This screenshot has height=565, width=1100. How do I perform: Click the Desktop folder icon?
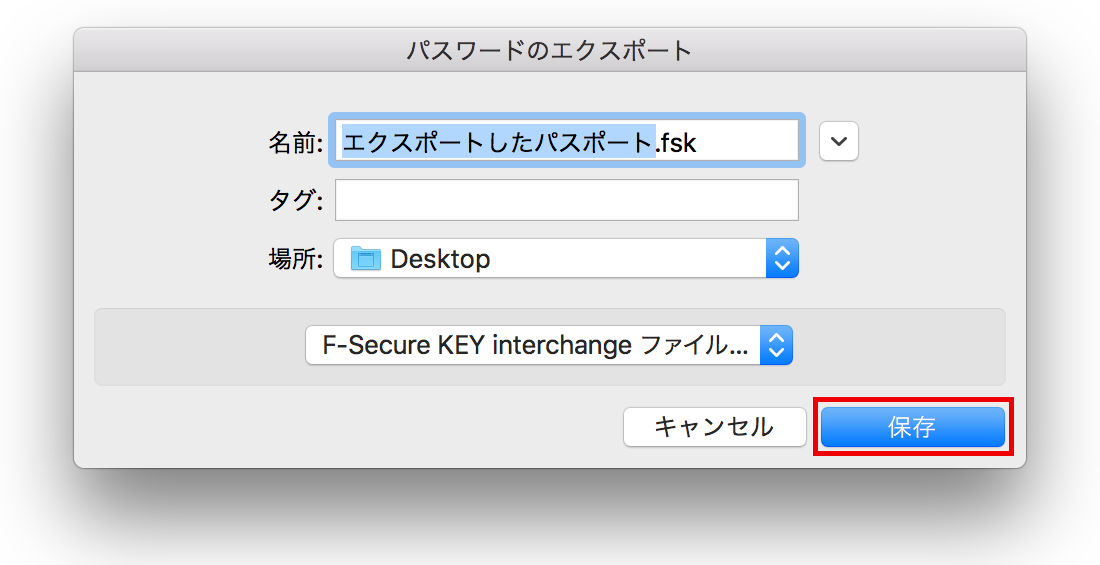click(x=366, y=260)
